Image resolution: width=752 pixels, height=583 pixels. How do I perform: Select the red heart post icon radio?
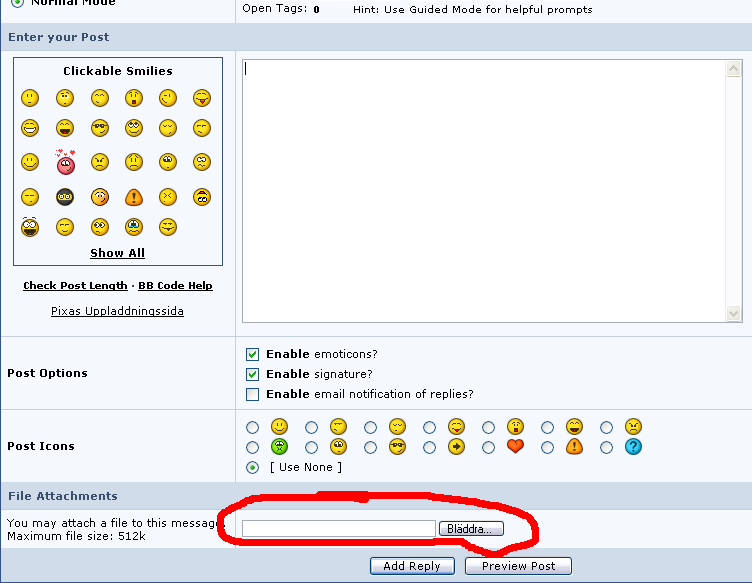488,447
